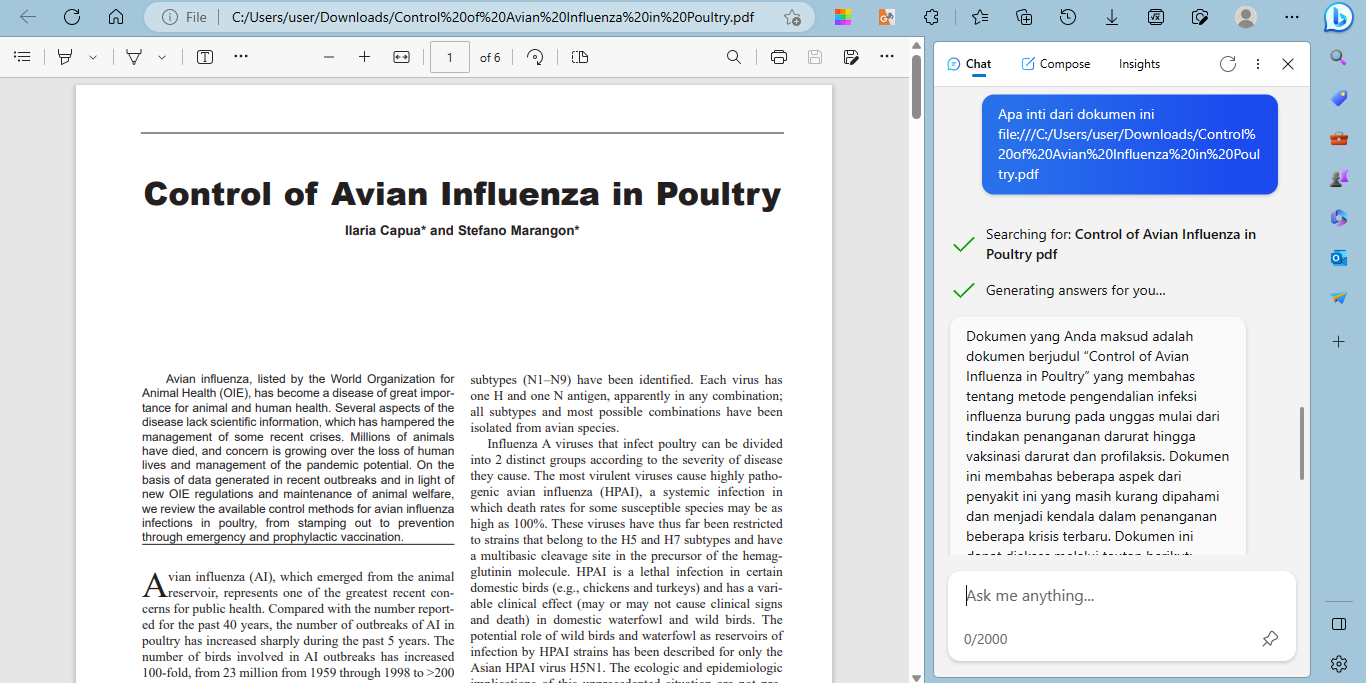The height and width of the screenshot is (683, 1366).
Task: Click the Save as icon
Action: [851, 57]
